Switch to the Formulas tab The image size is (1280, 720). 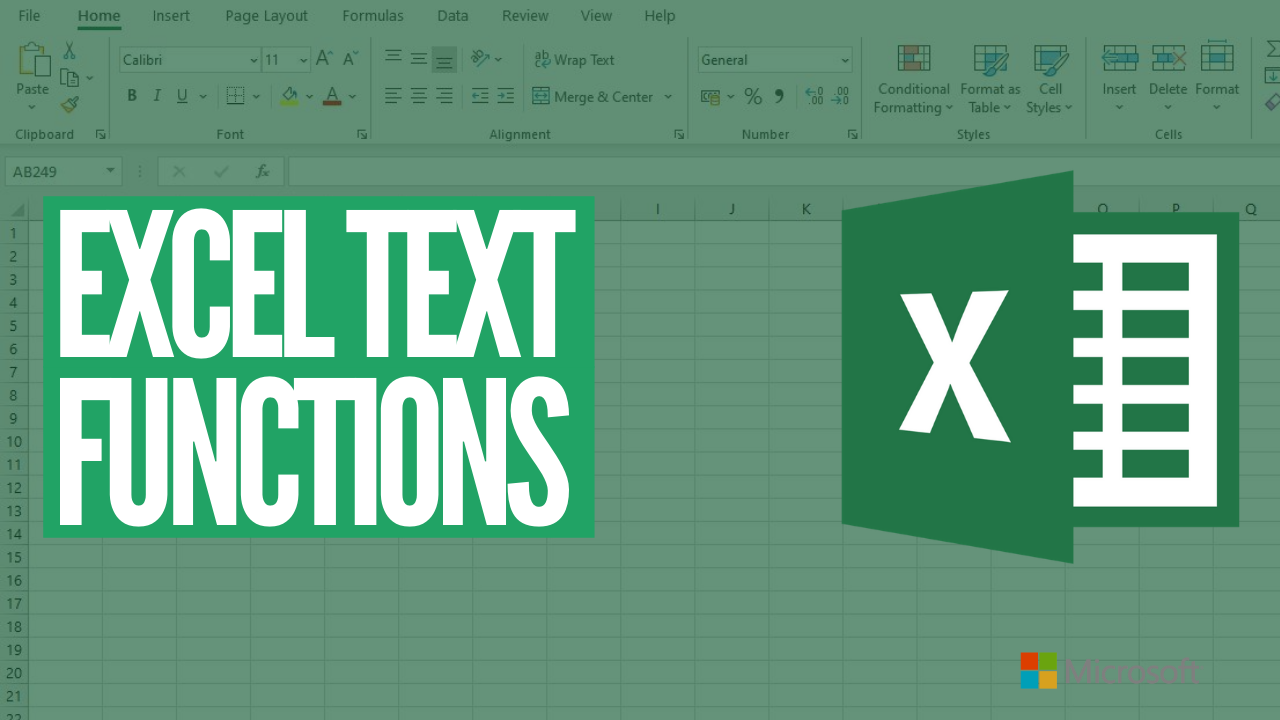coord(372,16)
